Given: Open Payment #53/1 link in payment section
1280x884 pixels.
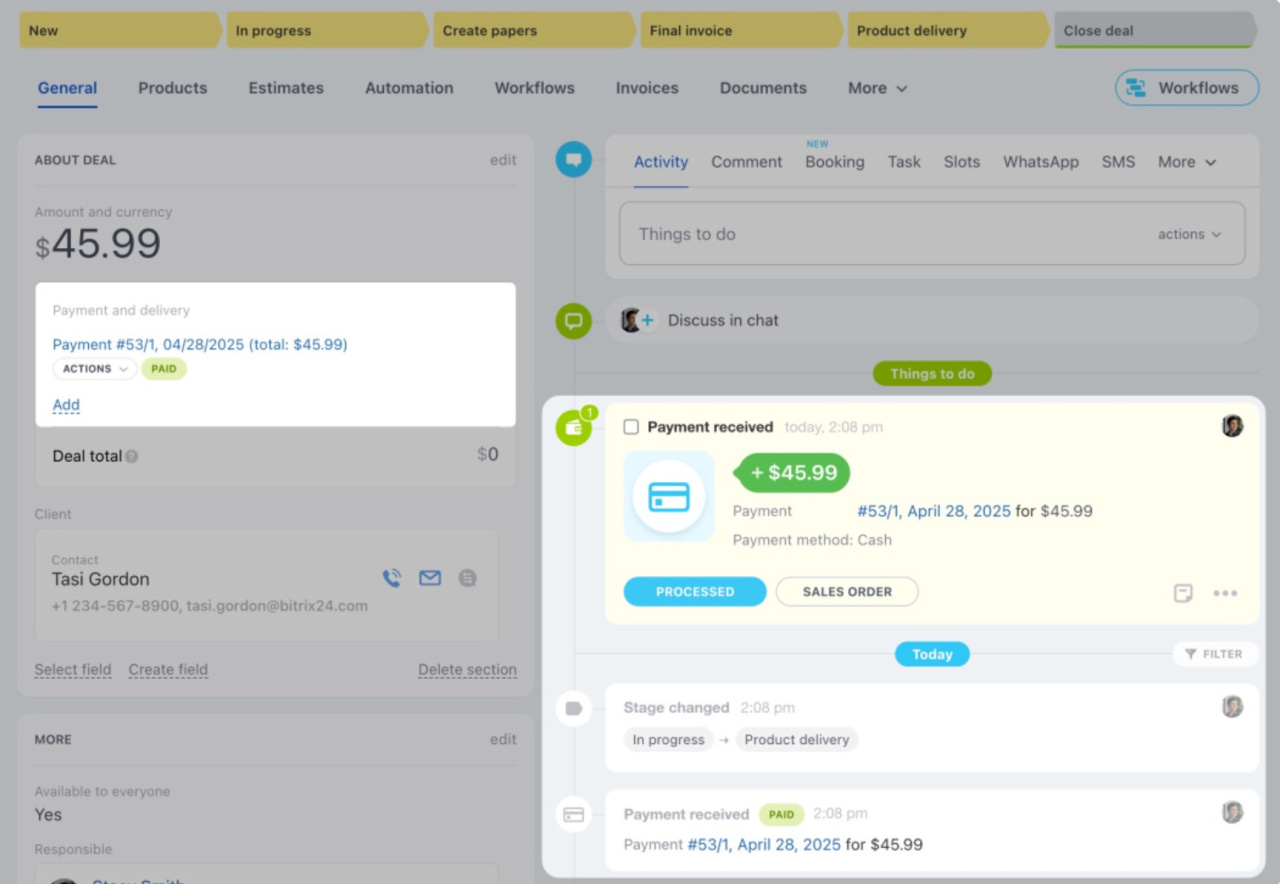Looking at the screenshot, I should (x=200, y=344).
